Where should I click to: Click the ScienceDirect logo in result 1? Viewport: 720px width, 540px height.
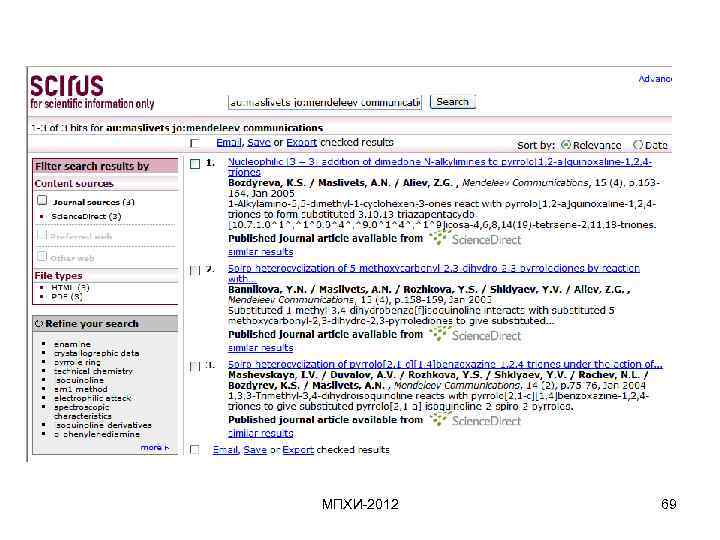click(x=476, y=239)
